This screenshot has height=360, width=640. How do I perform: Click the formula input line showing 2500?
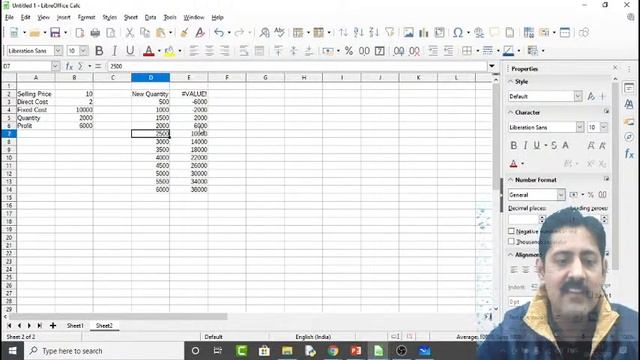pyautogui.click(x=297, y=66)
